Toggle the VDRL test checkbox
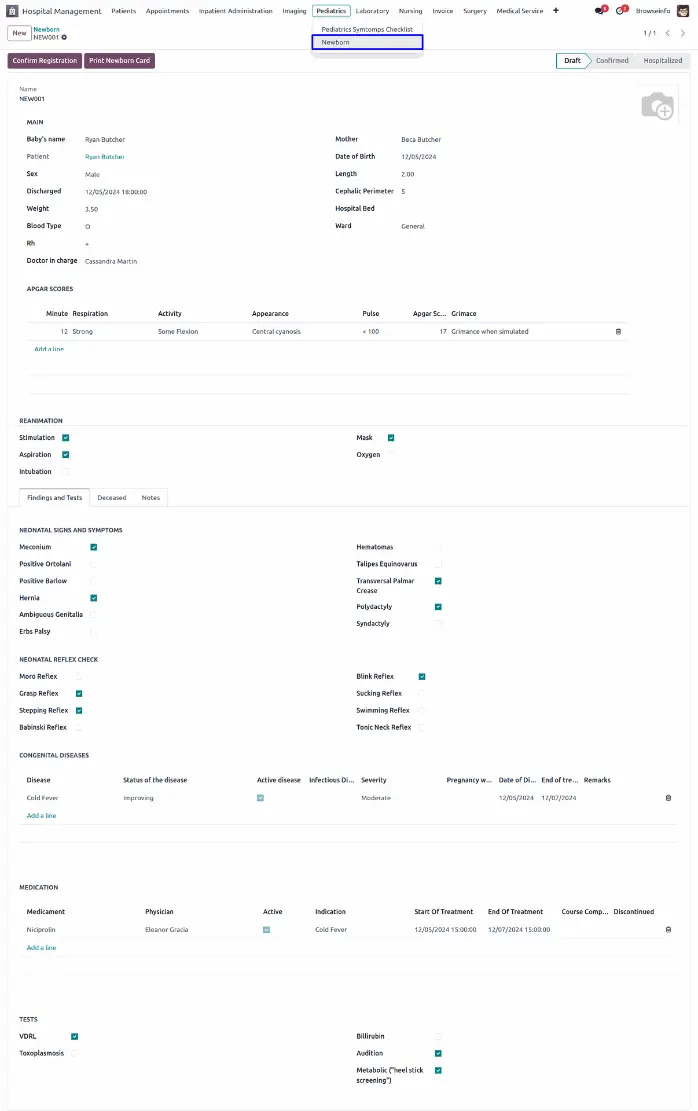Viewport: 698px width, 1111px height. click(x=74, y=1037)
